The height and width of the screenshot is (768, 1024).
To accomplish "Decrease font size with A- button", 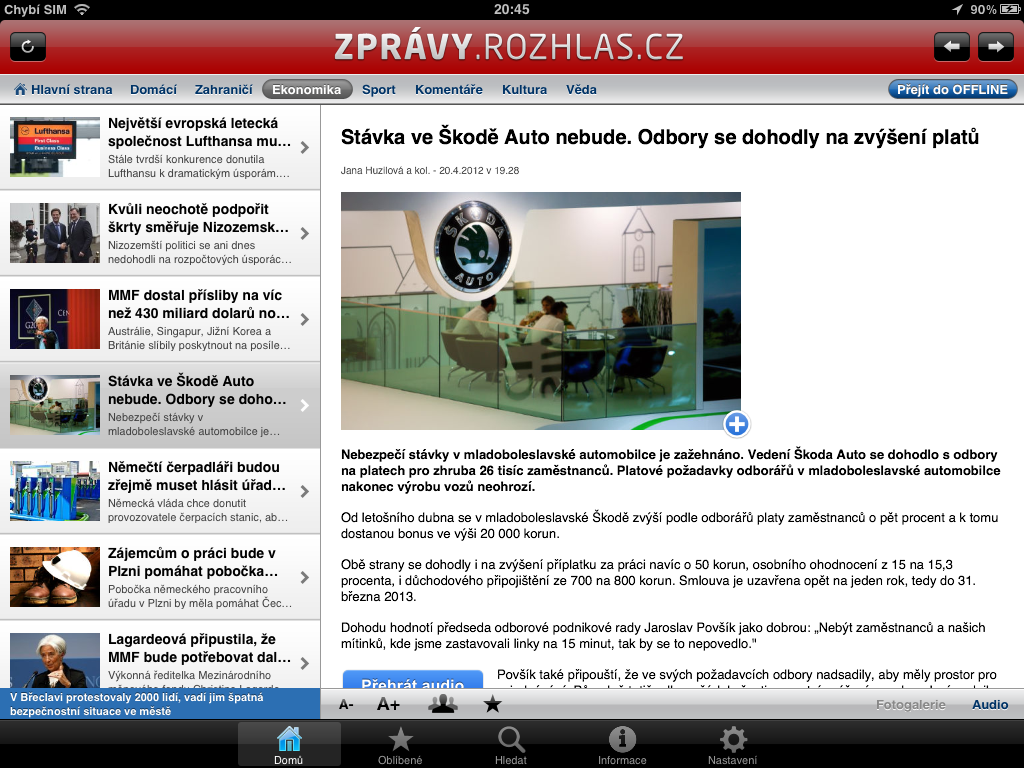I will coord(346,705).
